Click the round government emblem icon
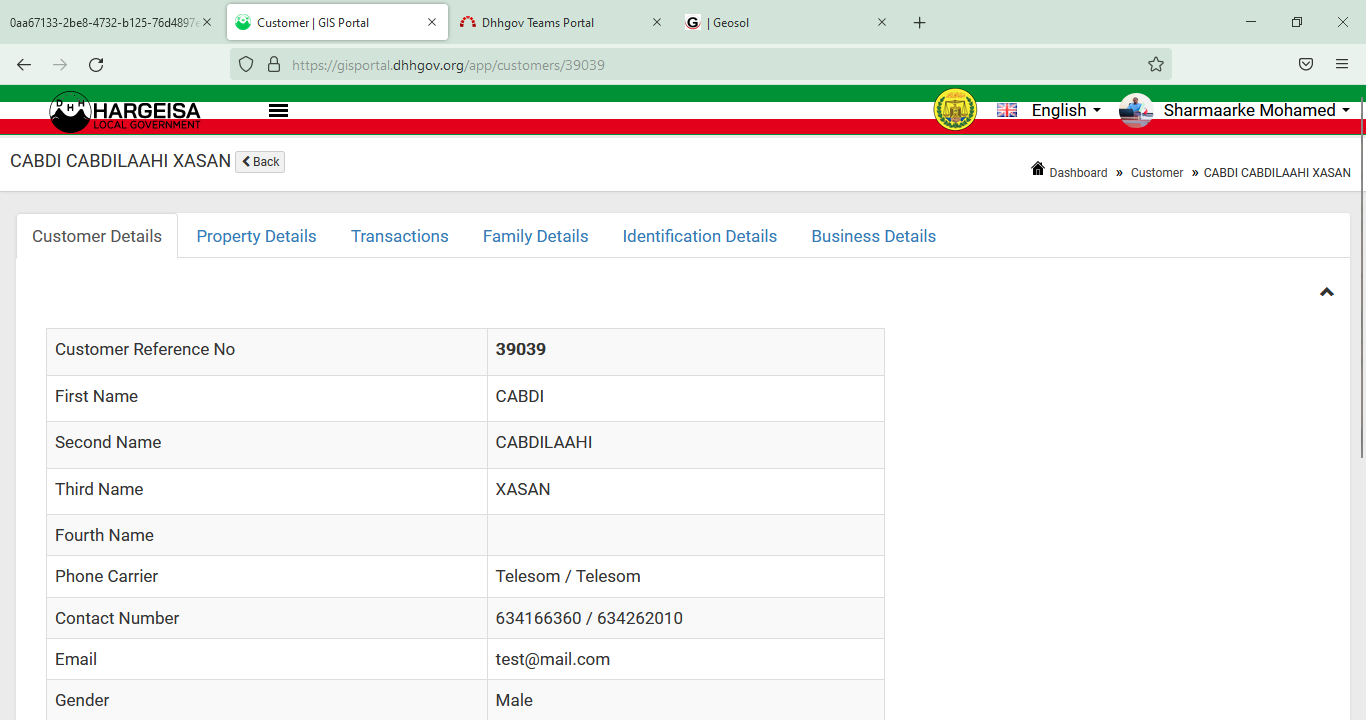The height and width of the screenshot is (720, 1366). 955,110
